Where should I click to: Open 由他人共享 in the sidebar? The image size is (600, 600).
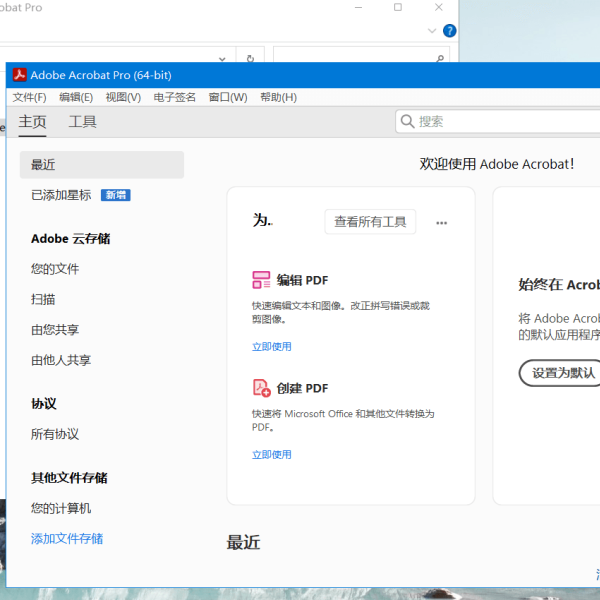(x=61, y=360)
